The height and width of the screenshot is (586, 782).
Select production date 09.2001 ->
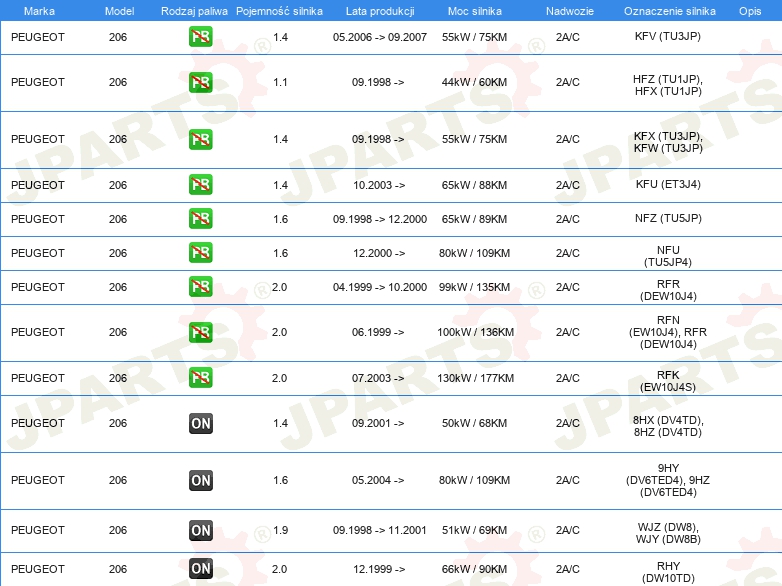(x=378, y=423)
